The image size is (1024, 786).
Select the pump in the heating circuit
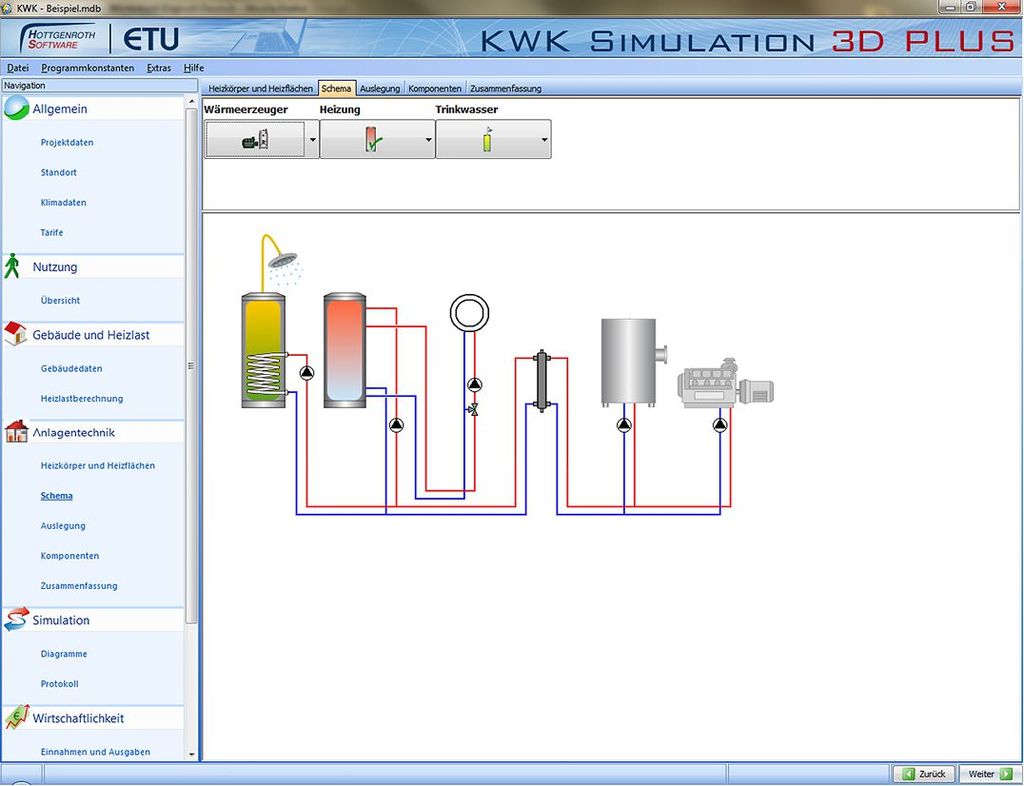[475, 385]
